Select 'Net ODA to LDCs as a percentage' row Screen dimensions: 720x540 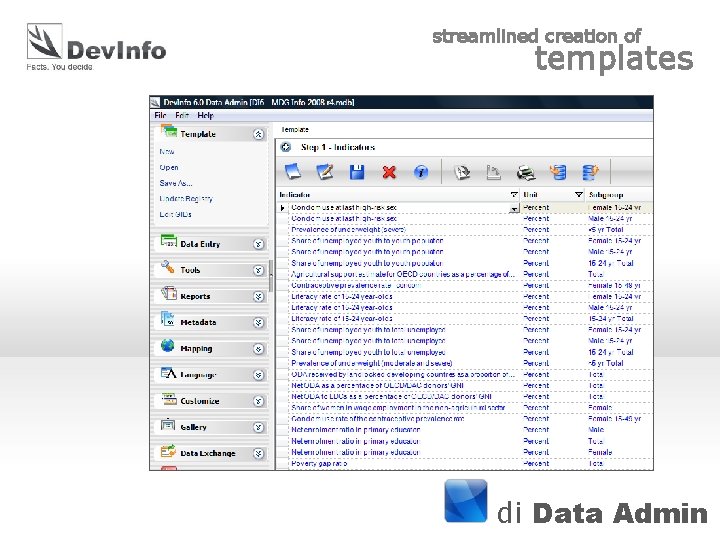pos(465,397)
